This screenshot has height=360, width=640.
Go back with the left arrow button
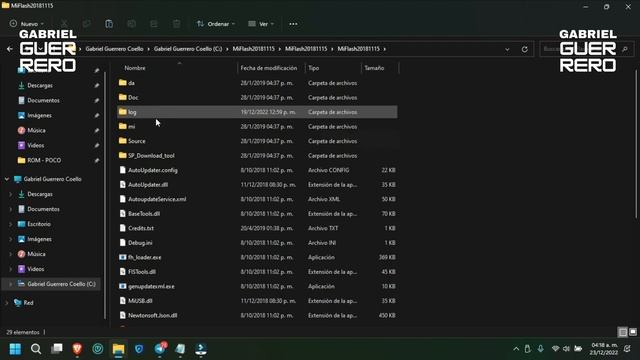(10, 49)
